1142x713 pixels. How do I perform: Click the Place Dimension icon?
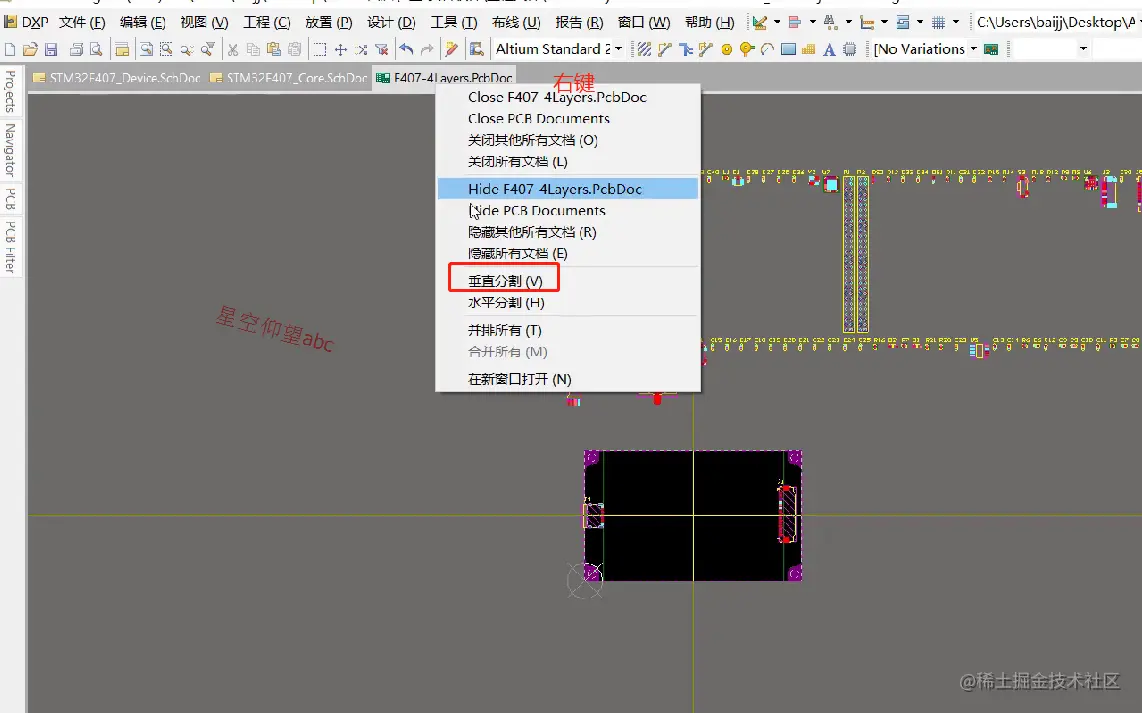(x=867, y=23)
